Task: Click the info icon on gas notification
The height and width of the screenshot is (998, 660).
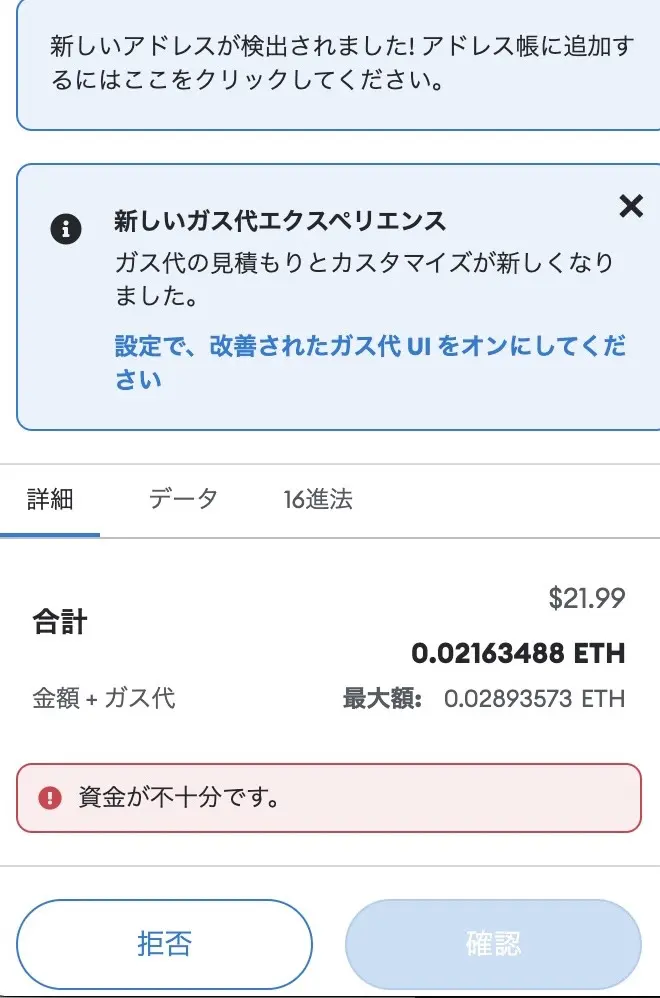Action: coord(67,229)
